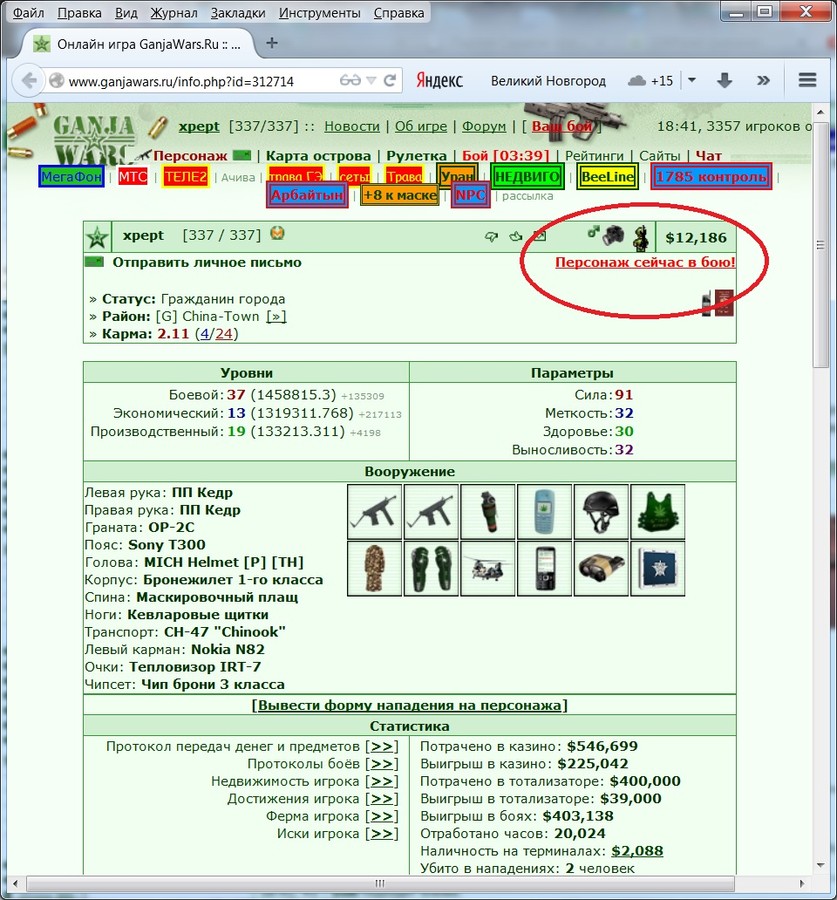Click the camera icon in character header

613,235
